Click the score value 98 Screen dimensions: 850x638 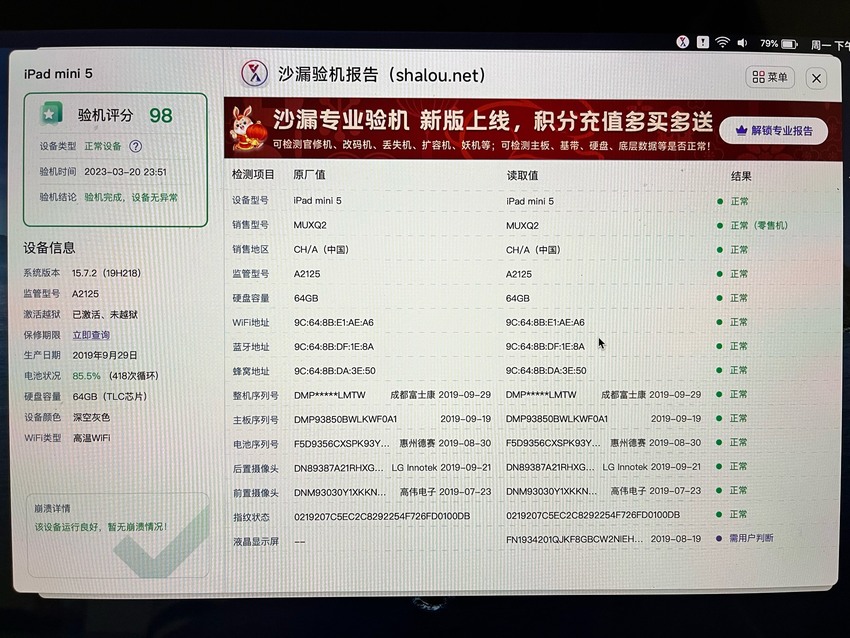pyautogui.click(x=161, y=115)
